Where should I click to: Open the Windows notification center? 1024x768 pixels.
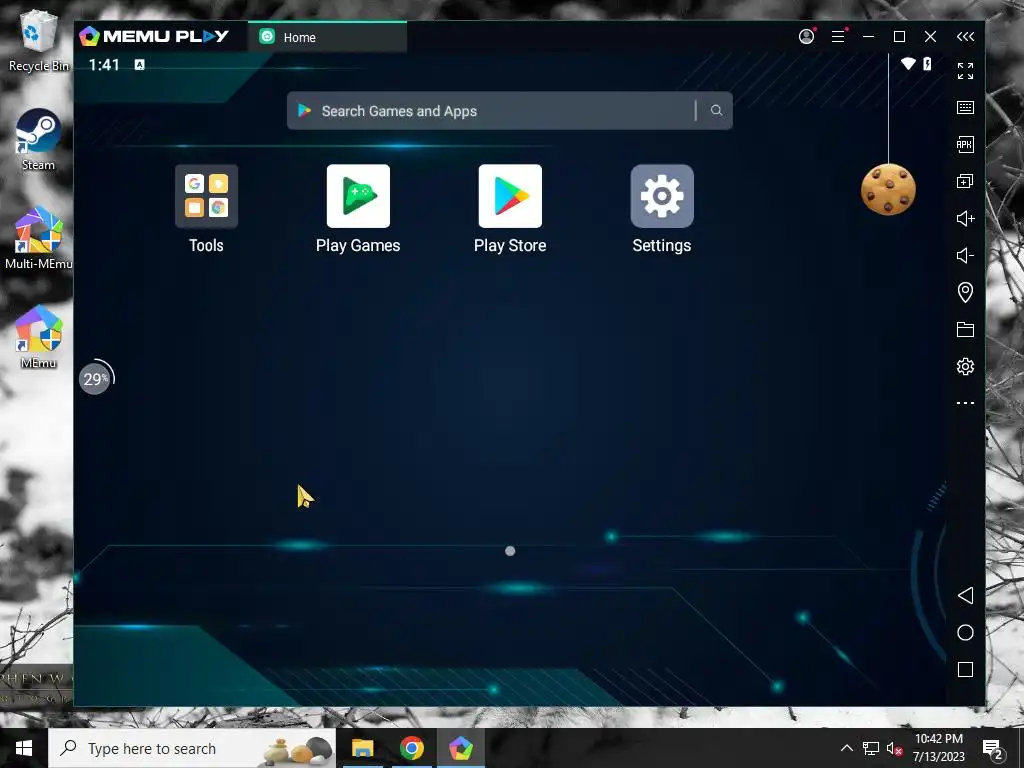[993, 748]
